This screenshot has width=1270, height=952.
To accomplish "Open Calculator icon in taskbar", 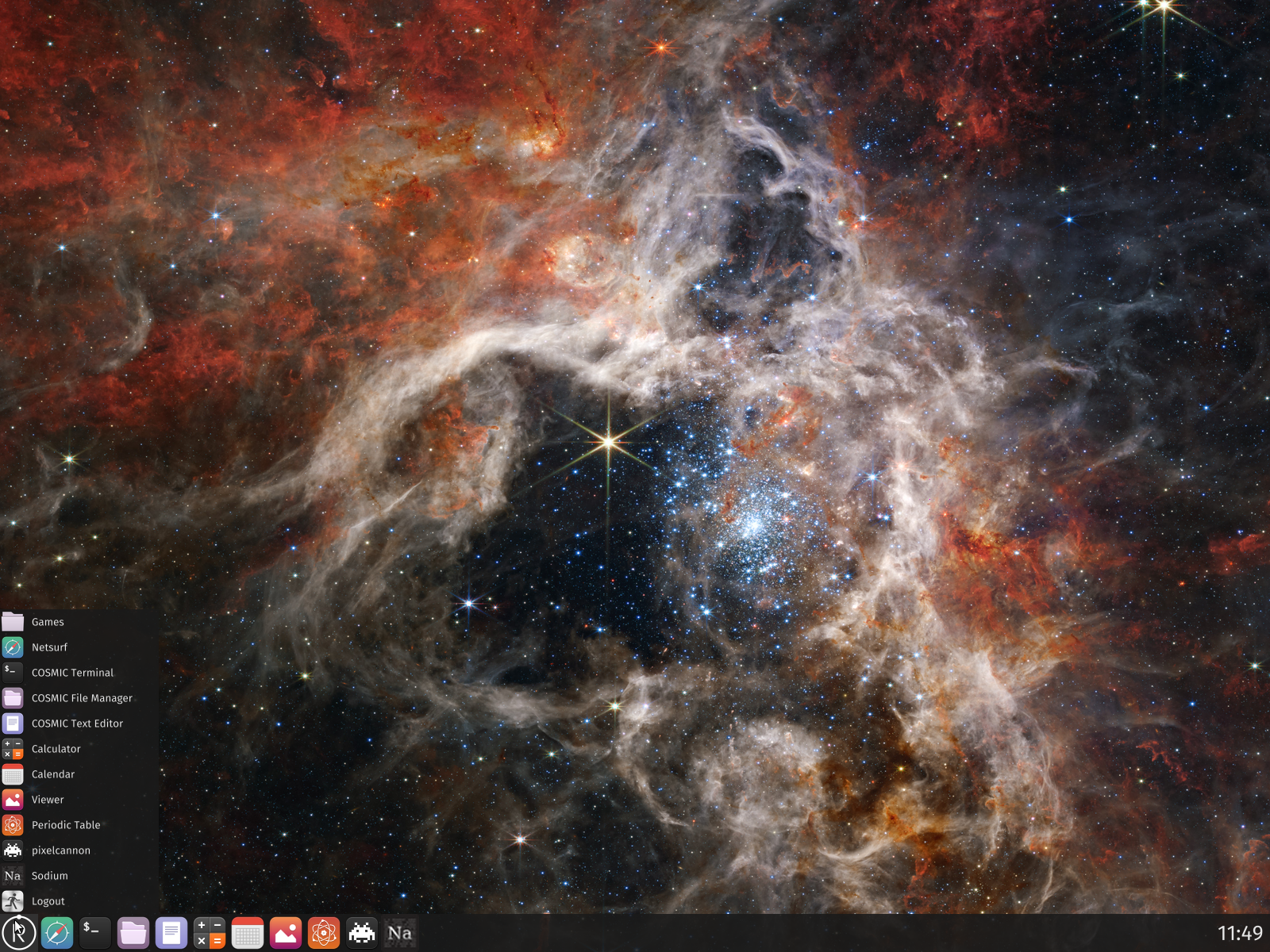I will tap(210, 933).
